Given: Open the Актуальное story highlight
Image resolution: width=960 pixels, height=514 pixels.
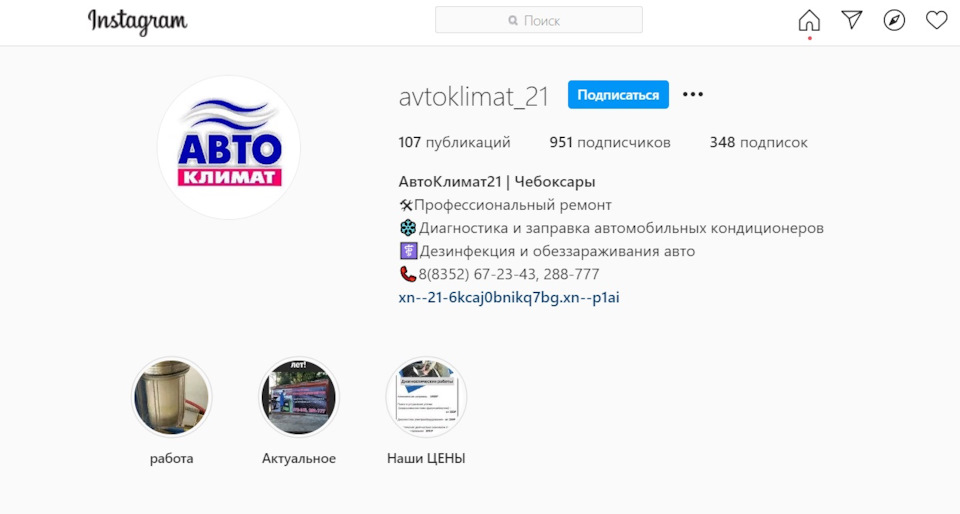Looking at the screenshot, I should tap(299, 397).
